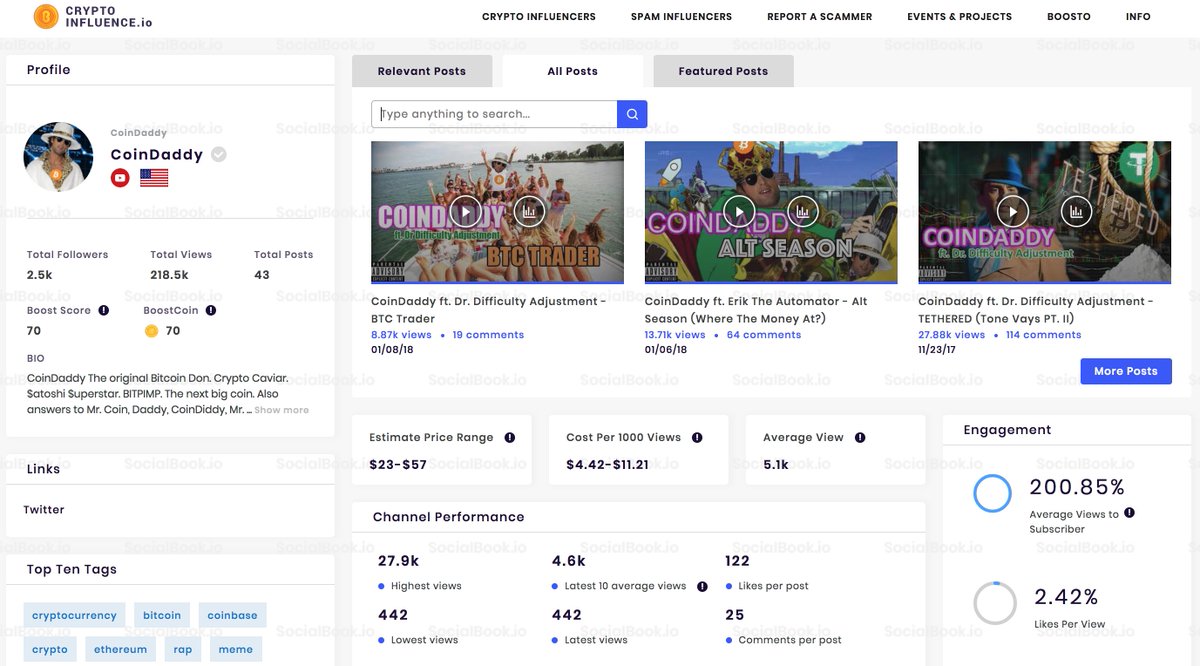The image size is (1200, 666).
Task: Open stats chart icon on BTC Trader video
Action: 529,211
